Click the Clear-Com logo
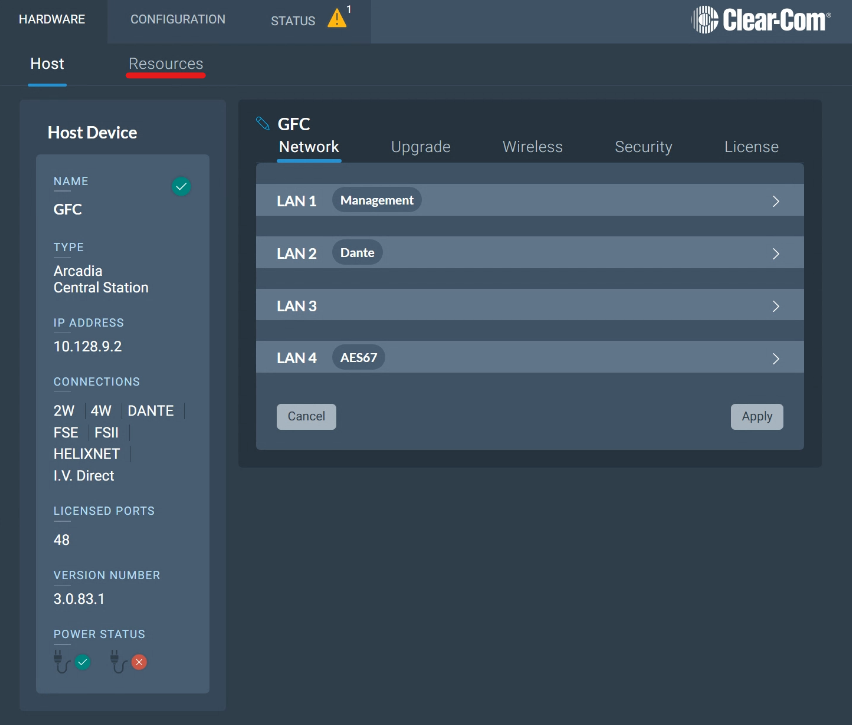Screen dimensions: 852x725 click(x=761, y=20)
